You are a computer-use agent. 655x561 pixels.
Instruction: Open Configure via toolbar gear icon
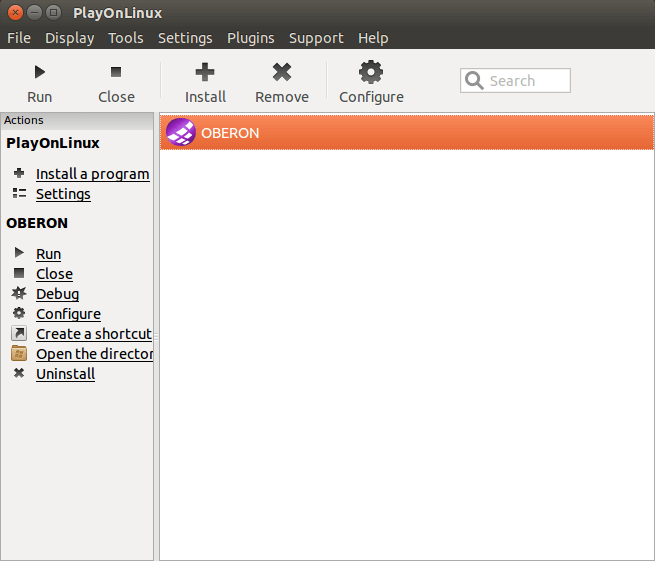tap(371, 72)
